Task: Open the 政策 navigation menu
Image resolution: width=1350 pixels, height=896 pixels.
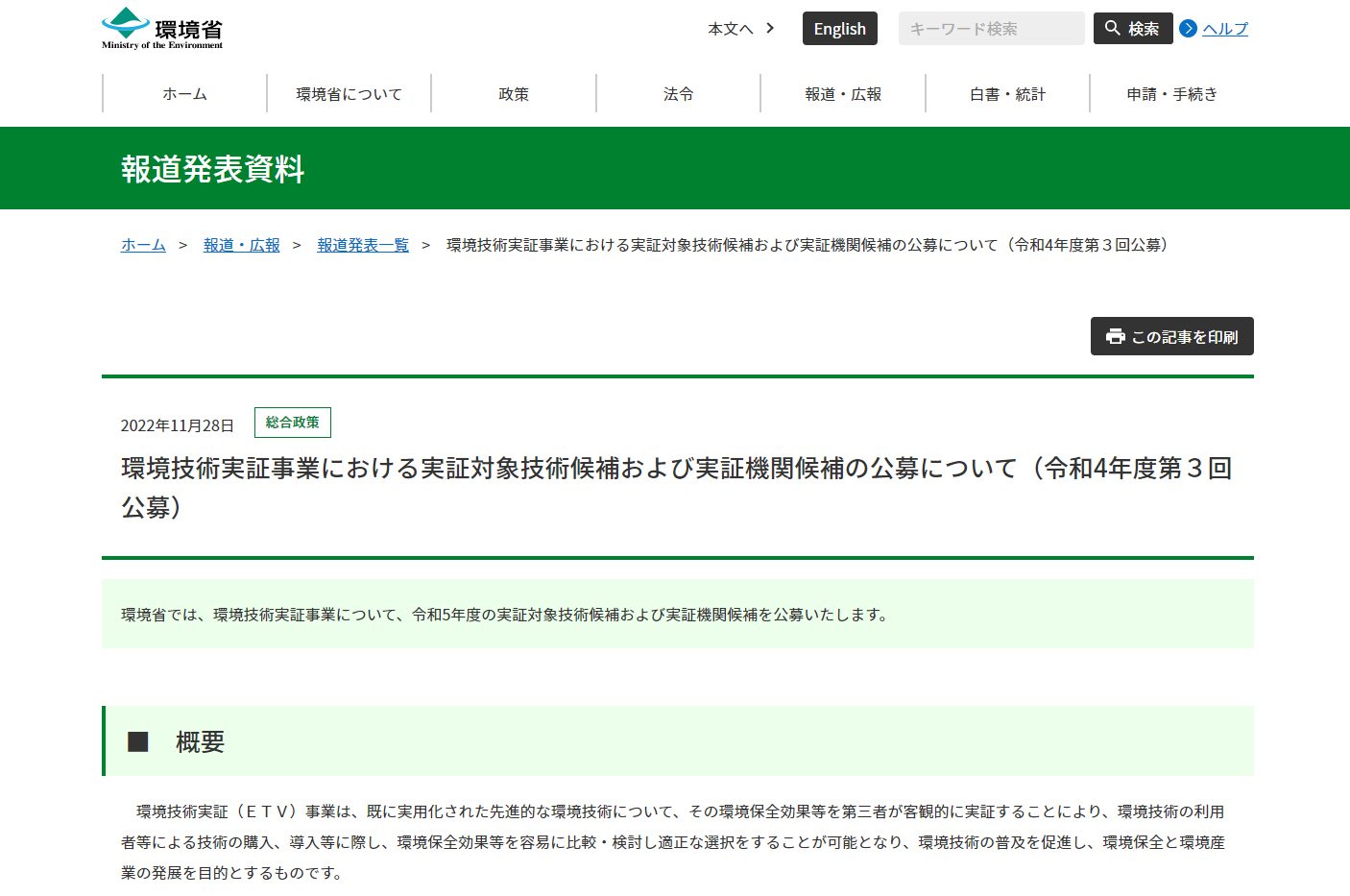Action: pos(514,93)
